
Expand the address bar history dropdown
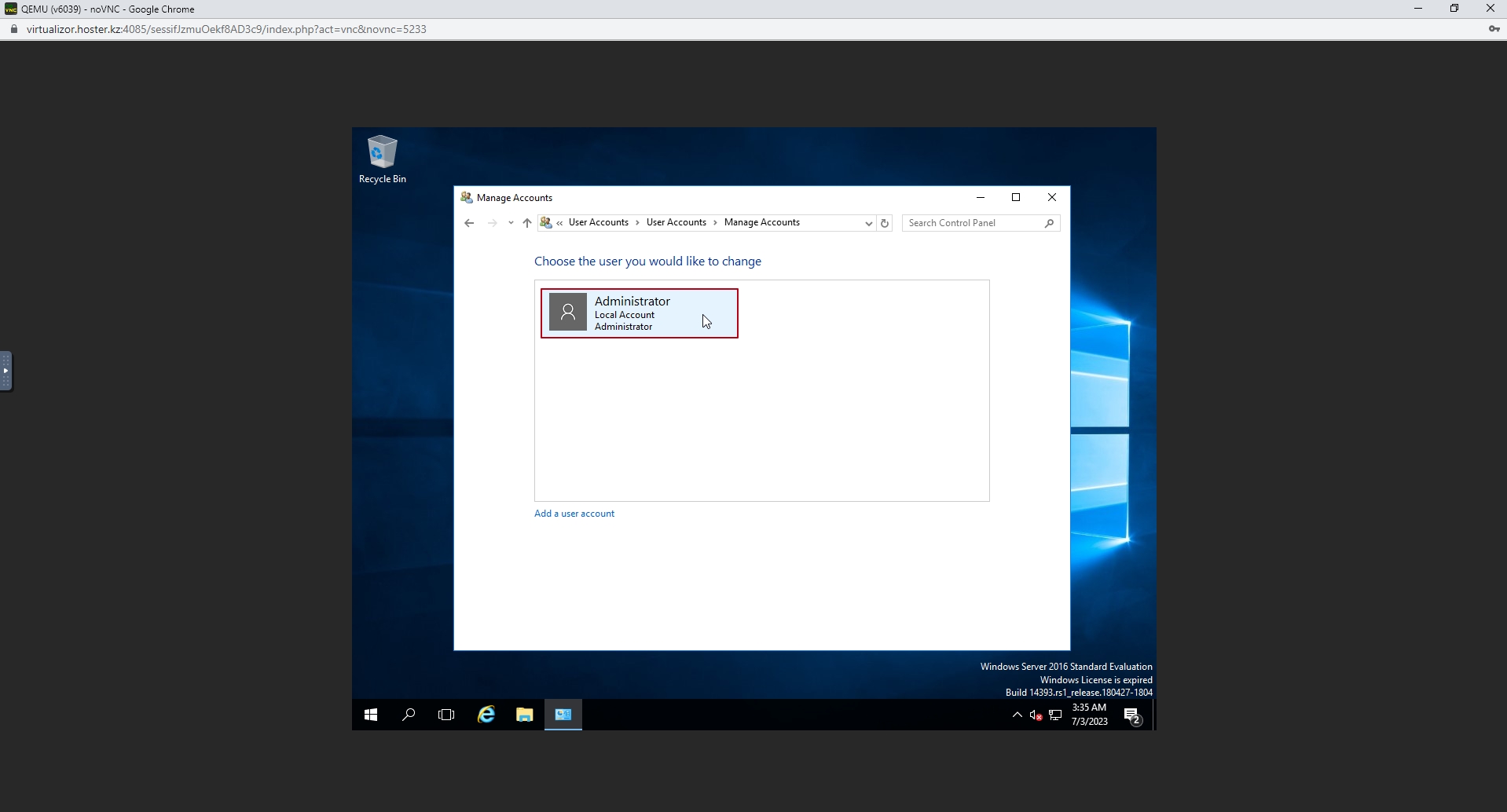(868, 223)
